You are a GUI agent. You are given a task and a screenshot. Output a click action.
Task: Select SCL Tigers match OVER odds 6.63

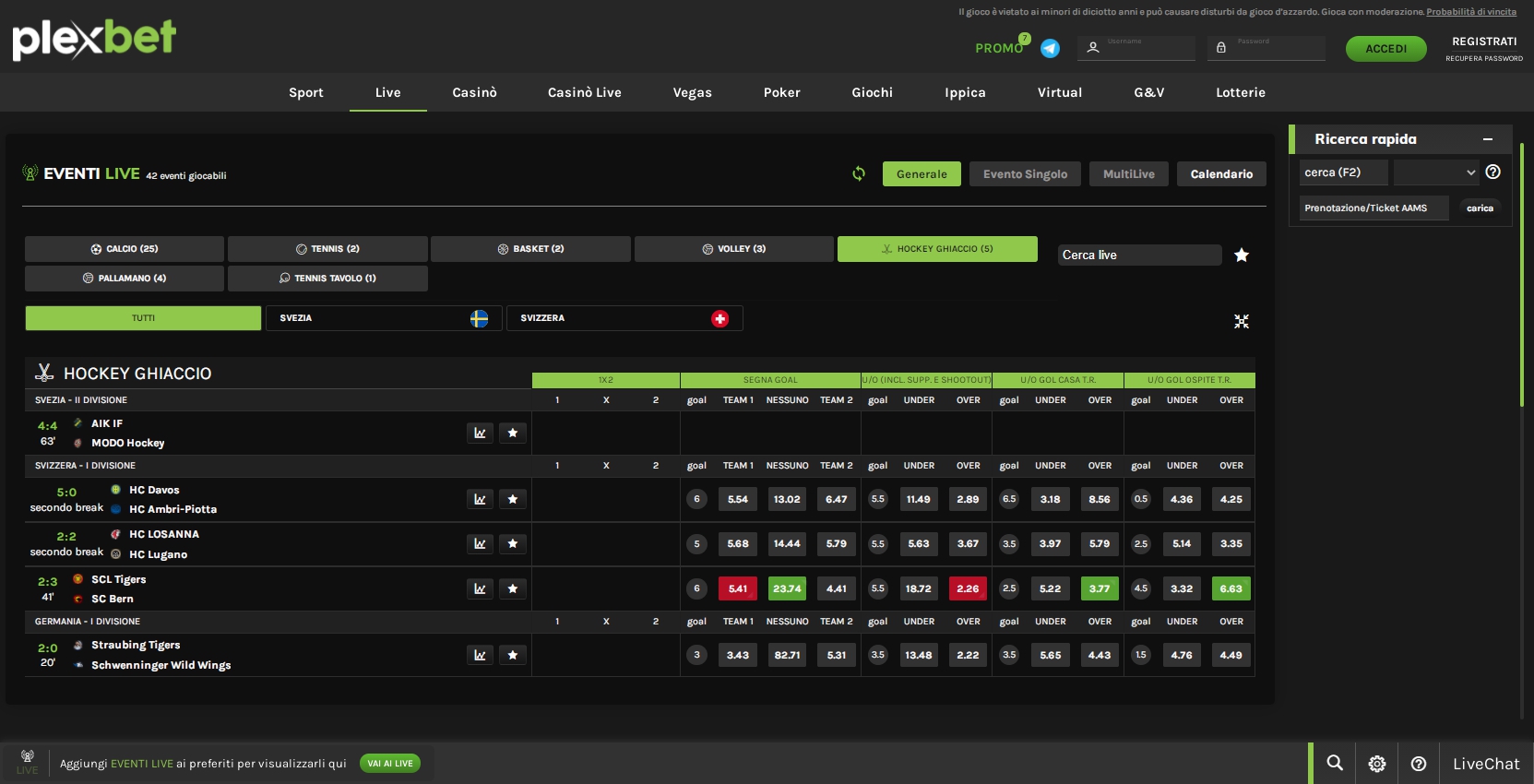[x=1231, y=588]
